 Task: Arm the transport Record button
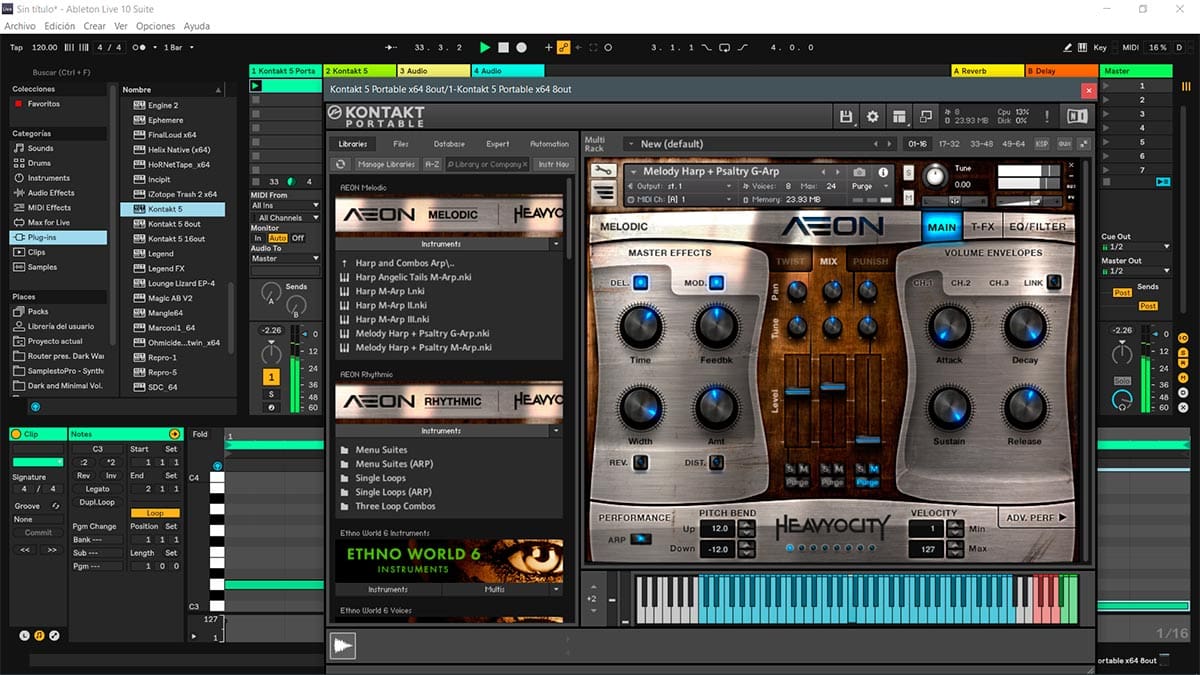tap(522, 47)
